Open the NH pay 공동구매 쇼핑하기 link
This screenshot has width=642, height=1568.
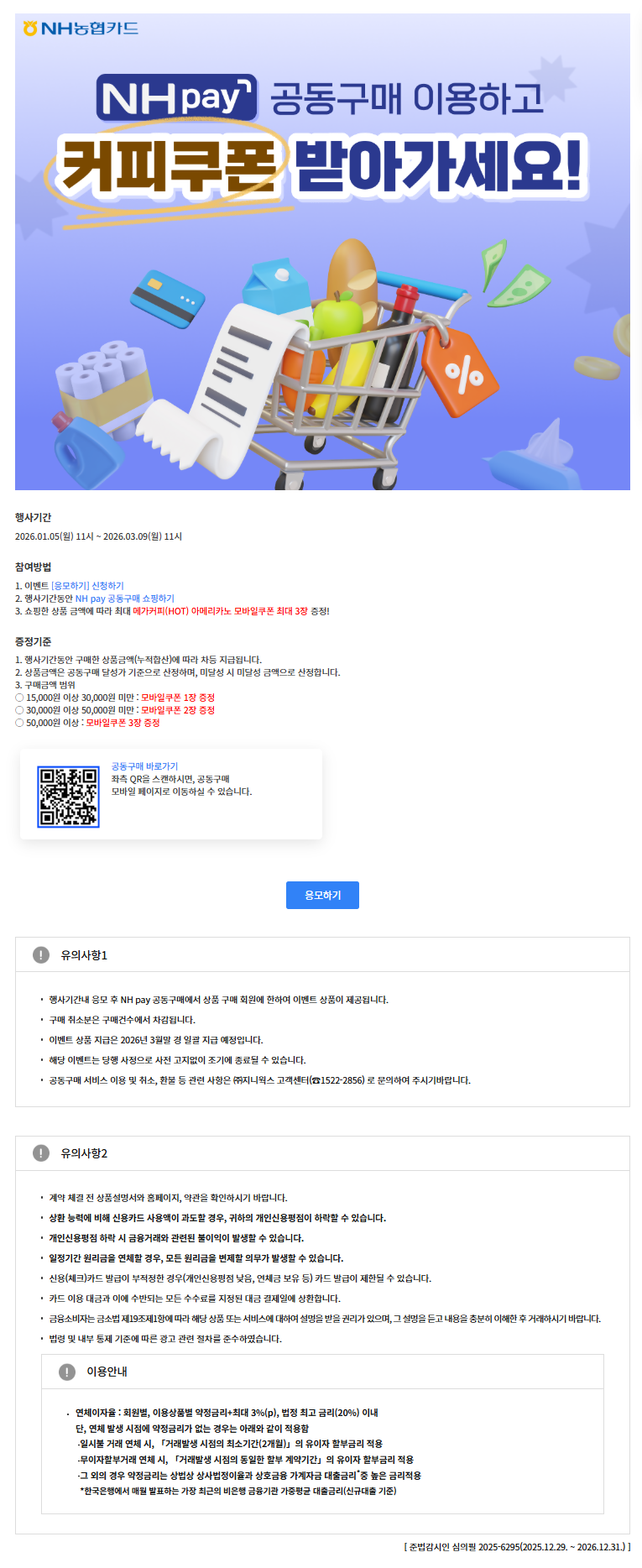point(125,598)
